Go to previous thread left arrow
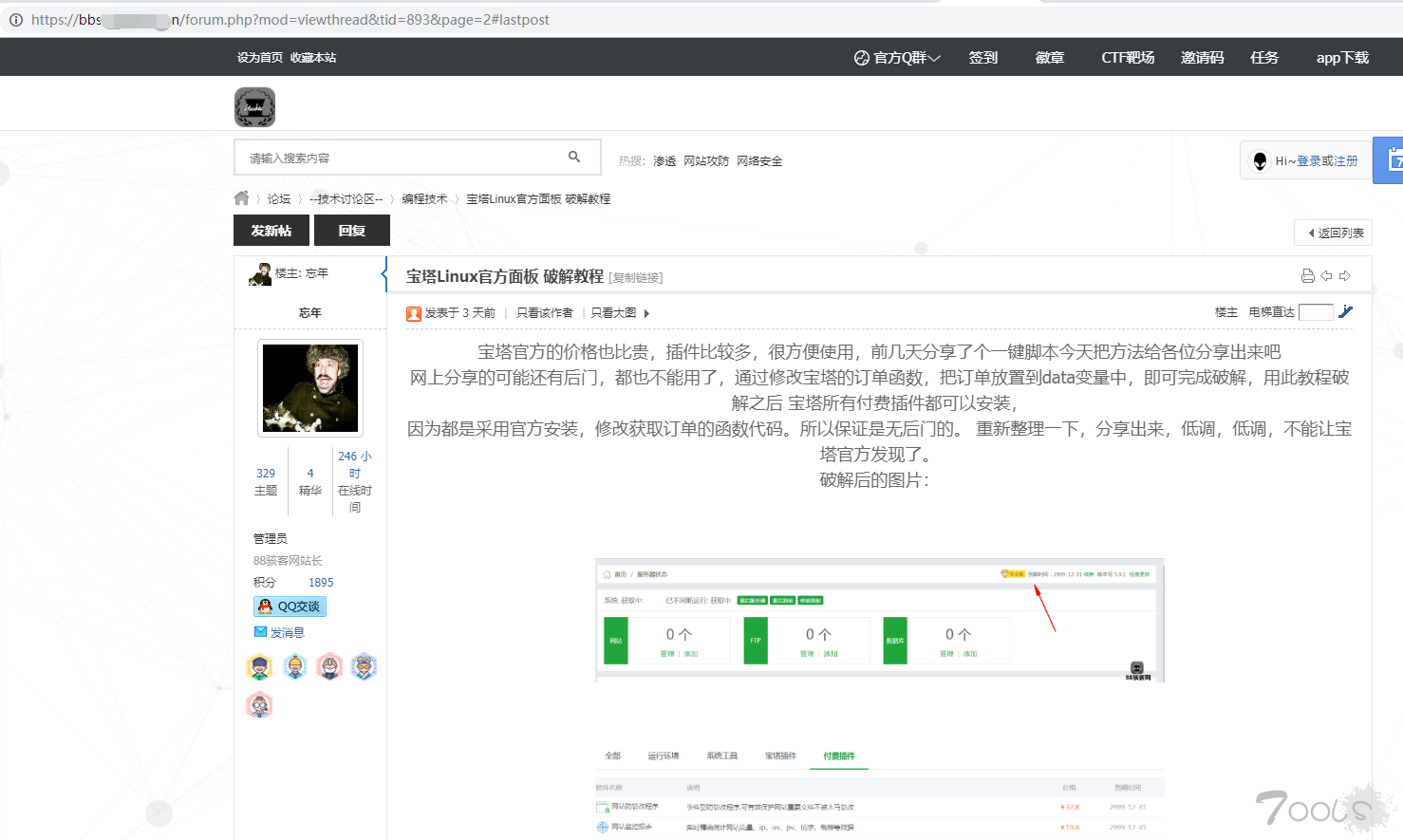Viewport: 1403px width, 840px height. pos(1326,276)
